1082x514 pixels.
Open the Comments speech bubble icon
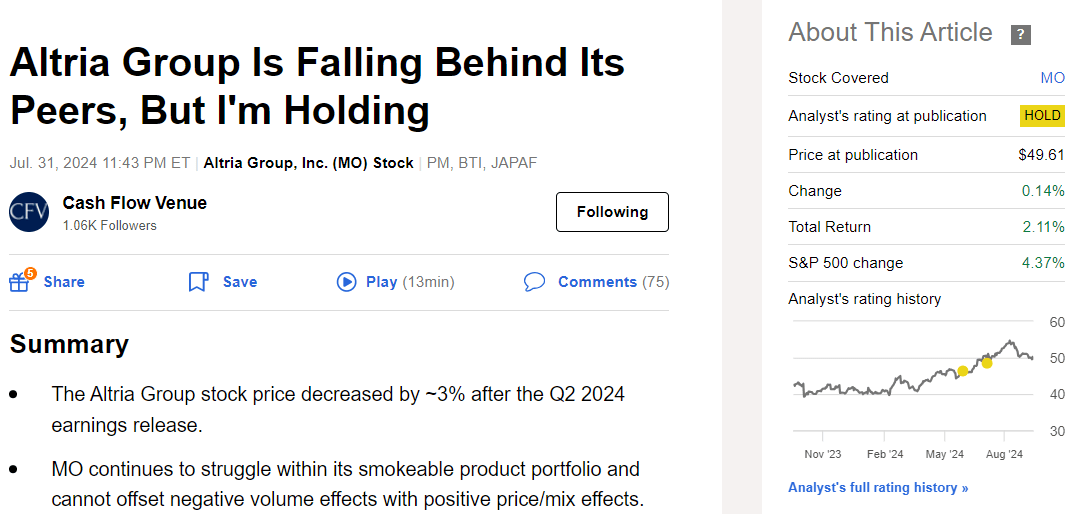click(535, 282)
